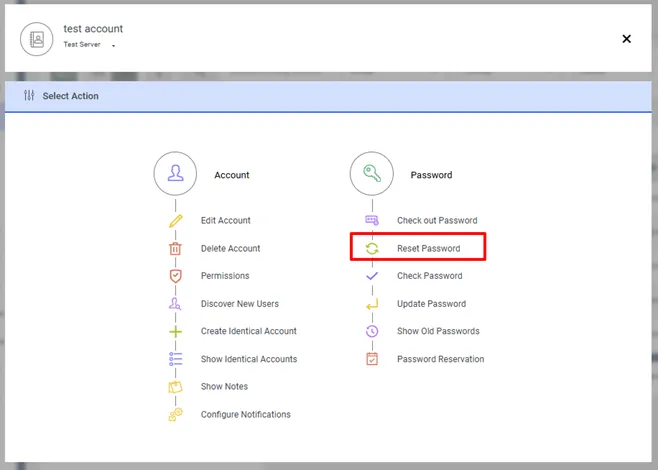This screenshot has height=470, width=658.
Task: Click the Check out Password icon
Action: tap(372, 220)
